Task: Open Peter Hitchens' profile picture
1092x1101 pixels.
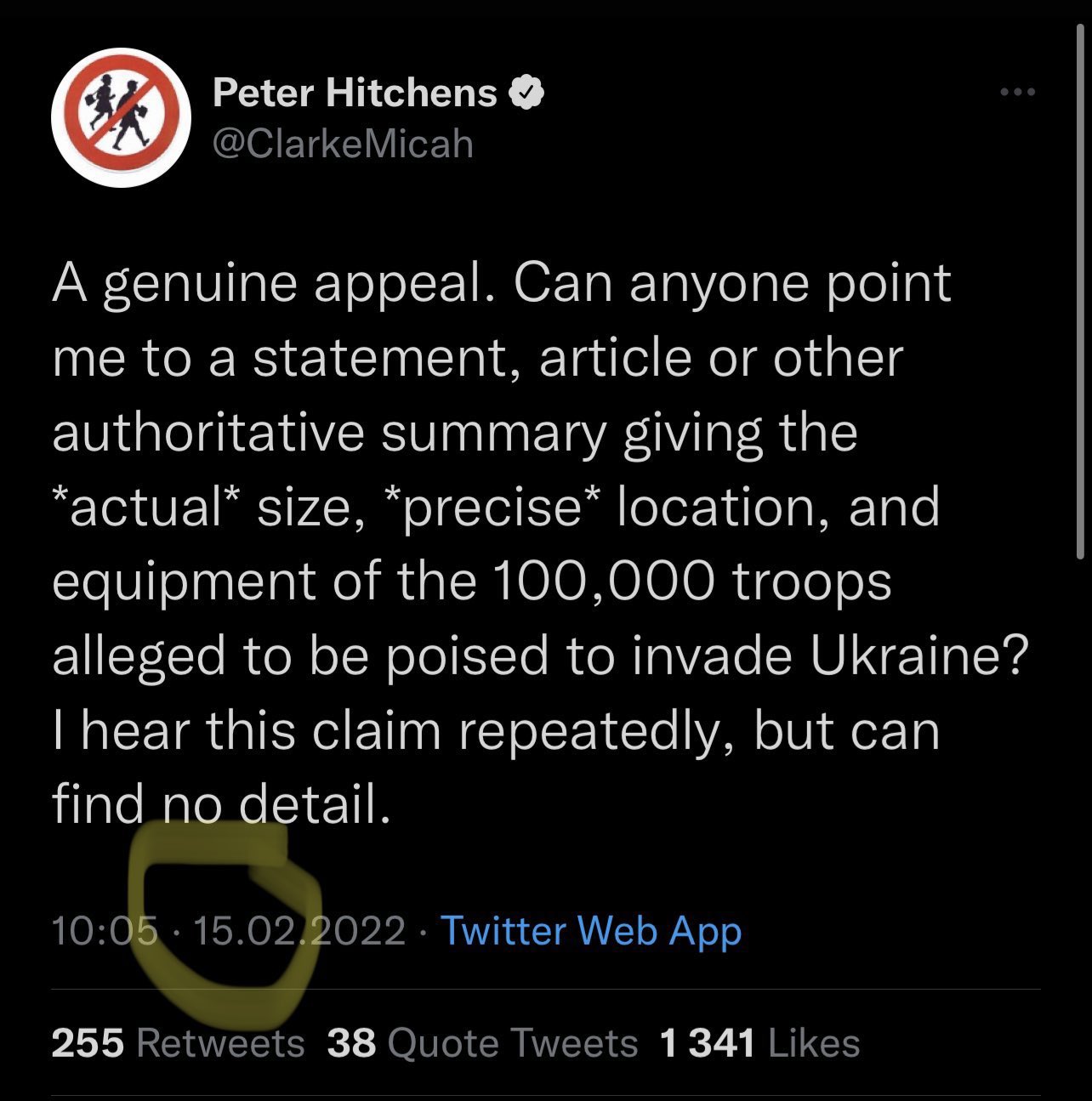Action: [x=120, y=118]
